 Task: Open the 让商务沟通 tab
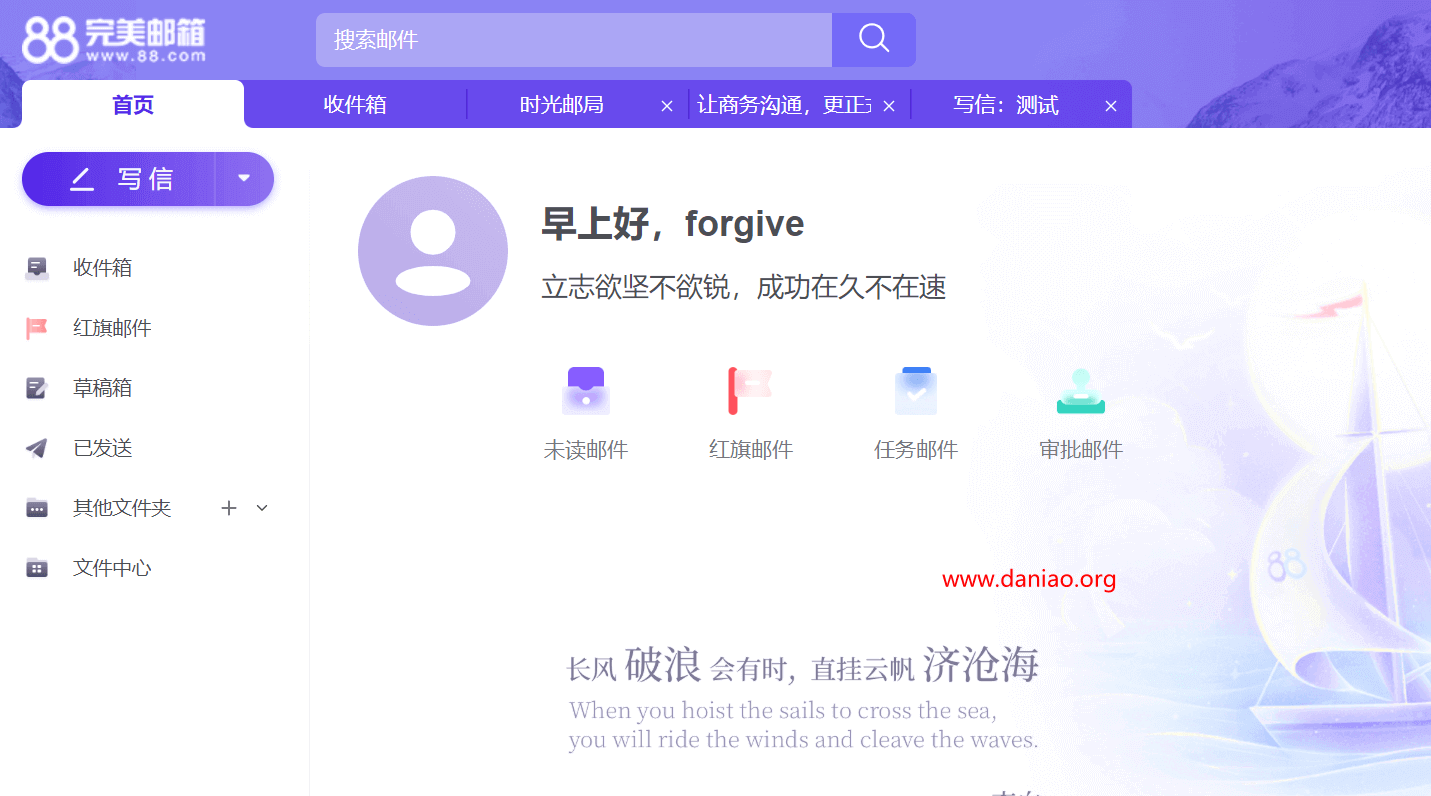pos(783,105)
